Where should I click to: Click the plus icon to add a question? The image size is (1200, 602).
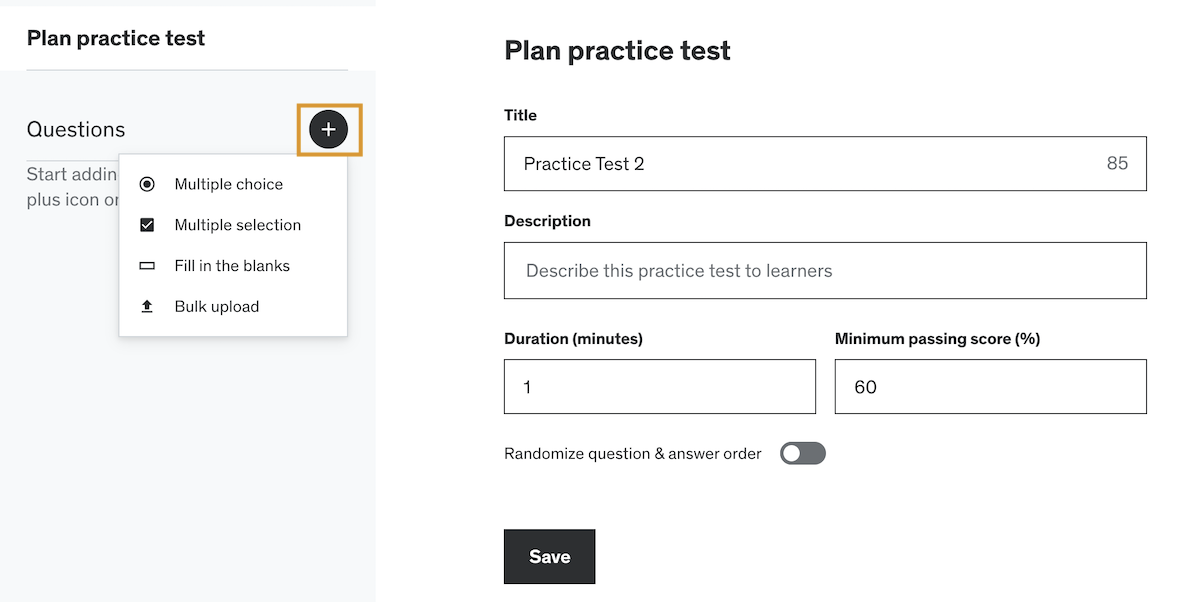tap(329, 129)
